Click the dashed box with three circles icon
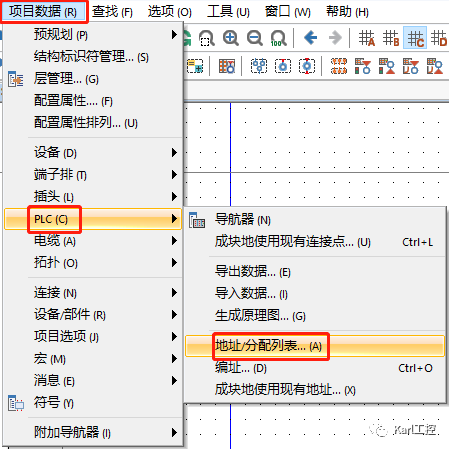 click(x=259, y=66)
